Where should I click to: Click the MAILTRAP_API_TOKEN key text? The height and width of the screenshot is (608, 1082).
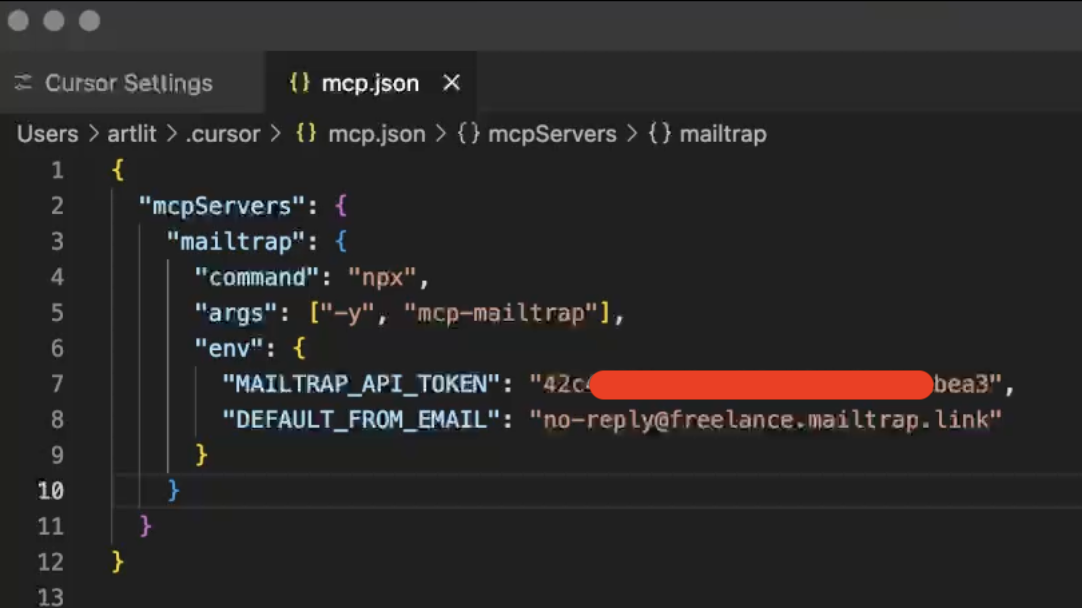tap(360, 384)
